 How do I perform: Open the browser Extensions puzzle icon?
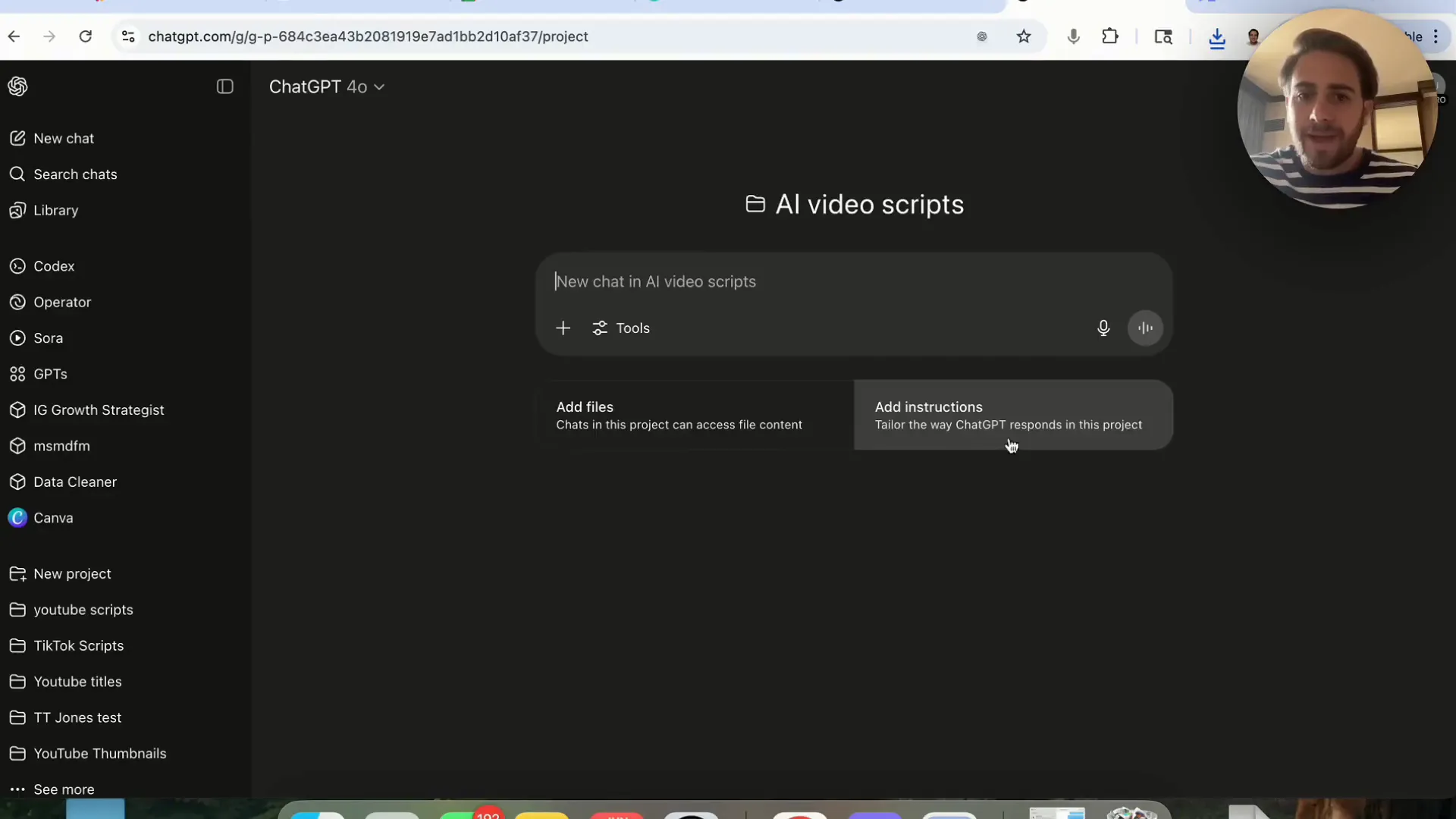[x=1110, y=36]
